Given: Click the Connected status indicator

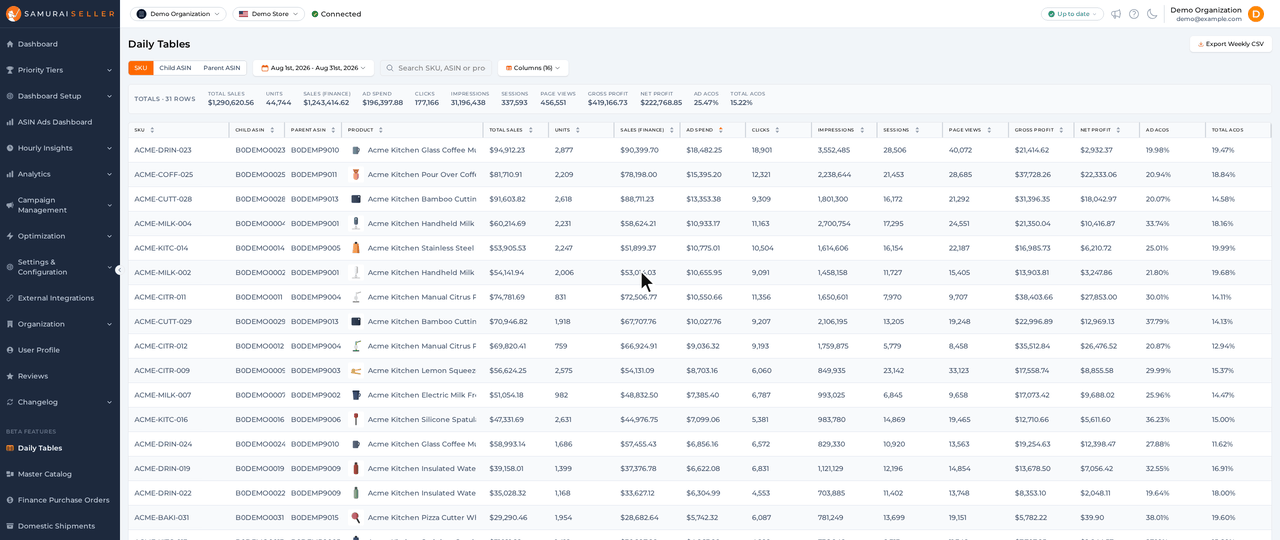Looking at the screenshot, I should pyautogui.click(x=336, y=14).
